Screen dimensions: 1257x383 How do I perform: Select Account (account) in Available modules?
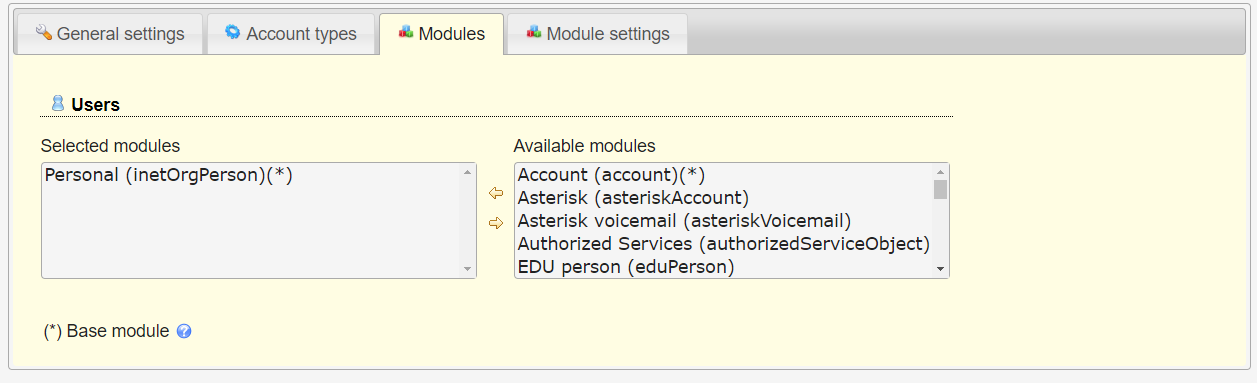[724, 175]
